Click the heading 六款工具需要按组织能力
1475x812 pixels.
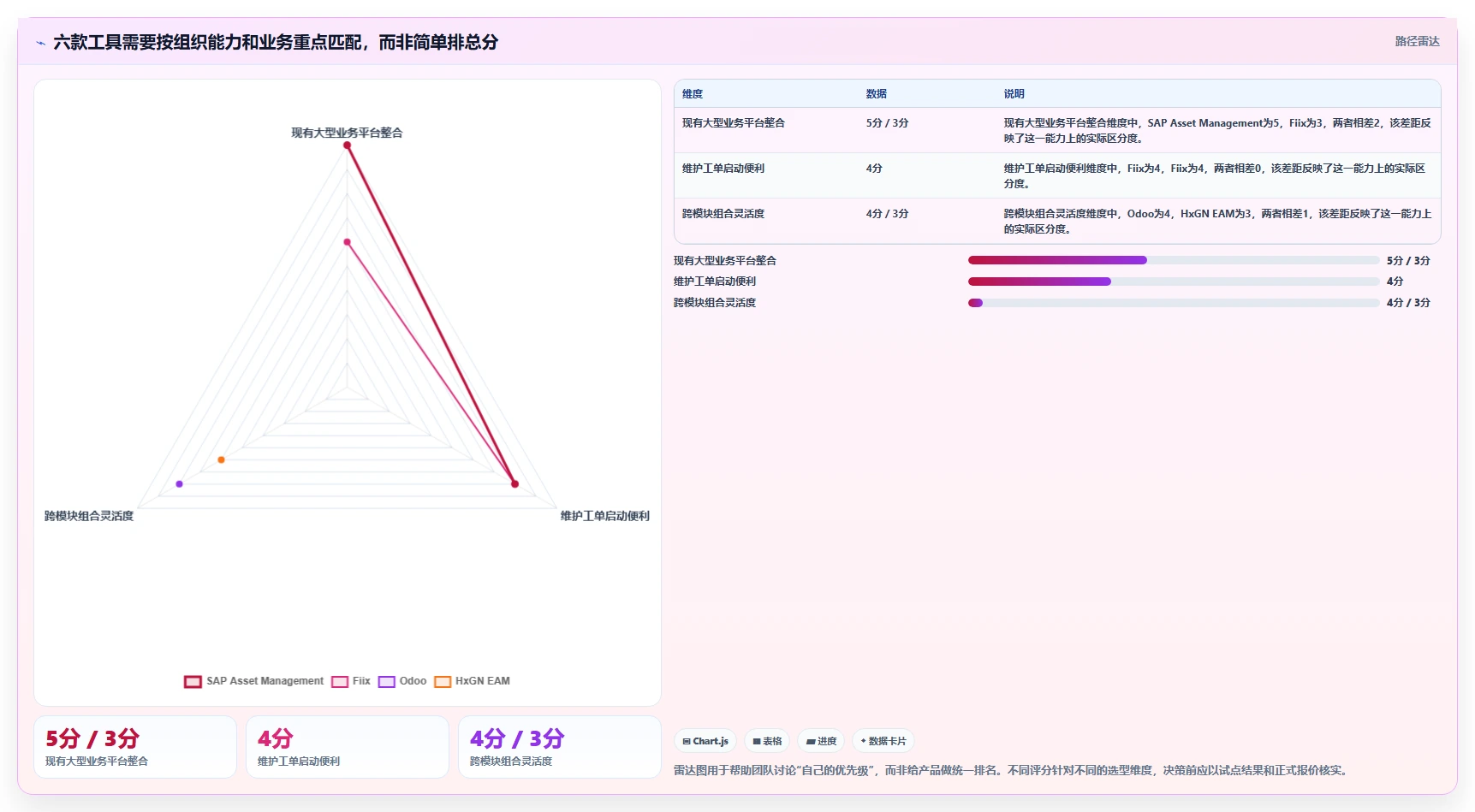tap(276, 42)
